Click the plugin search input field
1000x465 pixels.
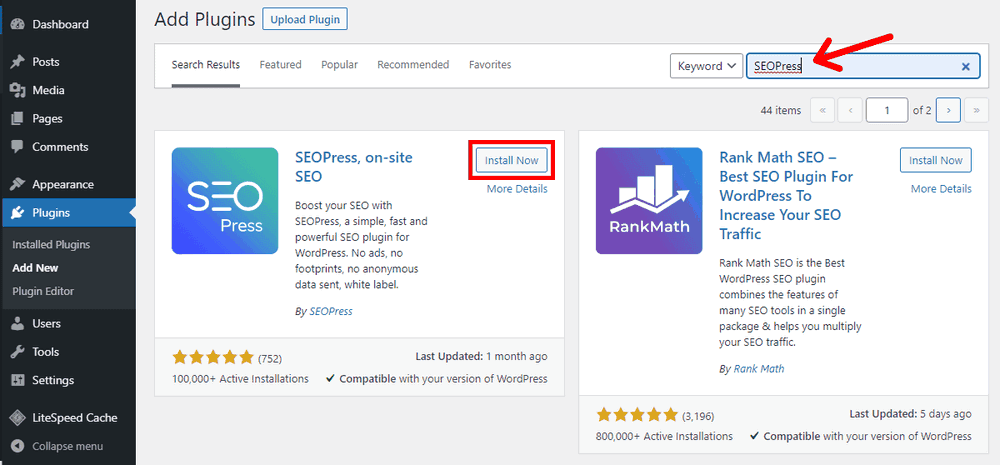coord(863,66)
